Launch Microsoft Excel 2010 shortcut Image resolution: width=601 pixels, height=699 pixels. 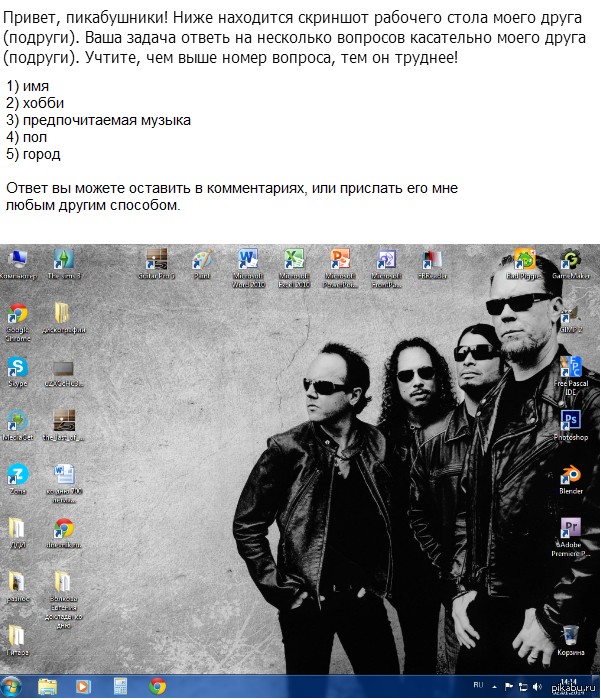coord(293,260)
